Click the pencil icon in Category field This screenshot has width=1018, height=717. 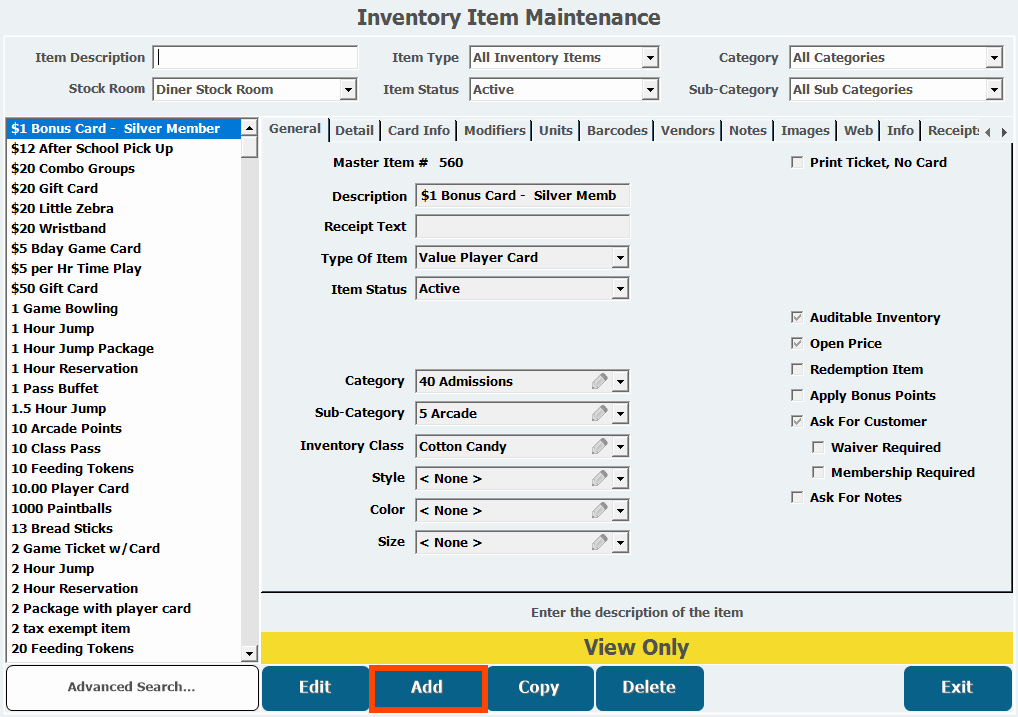[x=599, y=381]
